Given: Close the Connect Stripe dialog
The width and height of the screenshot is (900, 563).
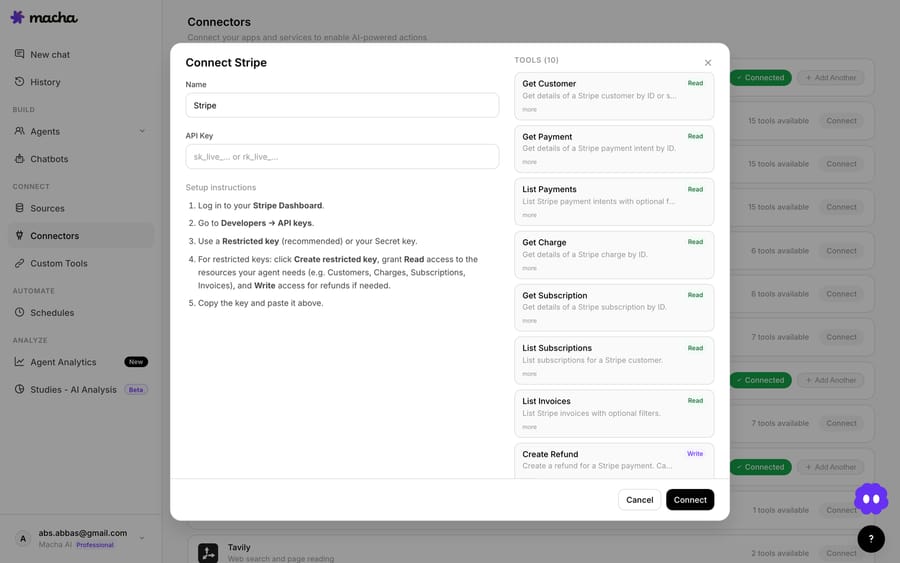Looking at the screenshot, I should 708,63.
